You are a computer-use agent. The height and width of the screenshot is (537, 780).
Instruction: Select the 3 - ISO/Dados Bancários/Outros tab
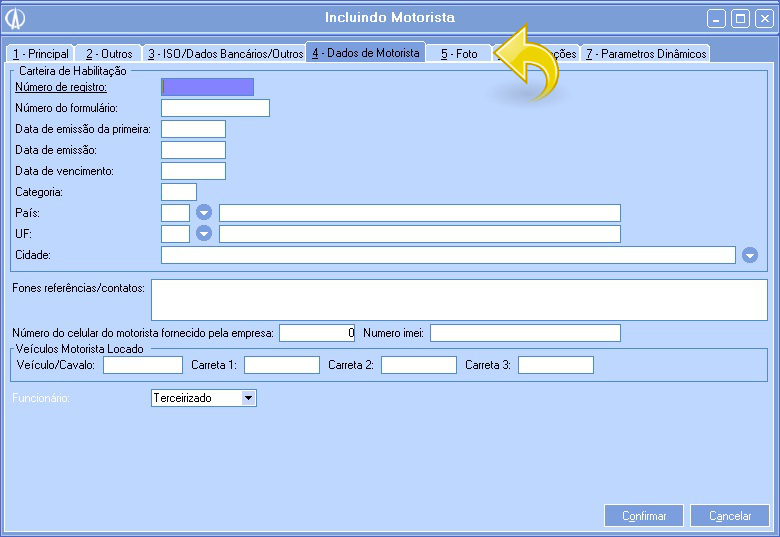pyautogui.click(x=225, y=54)
